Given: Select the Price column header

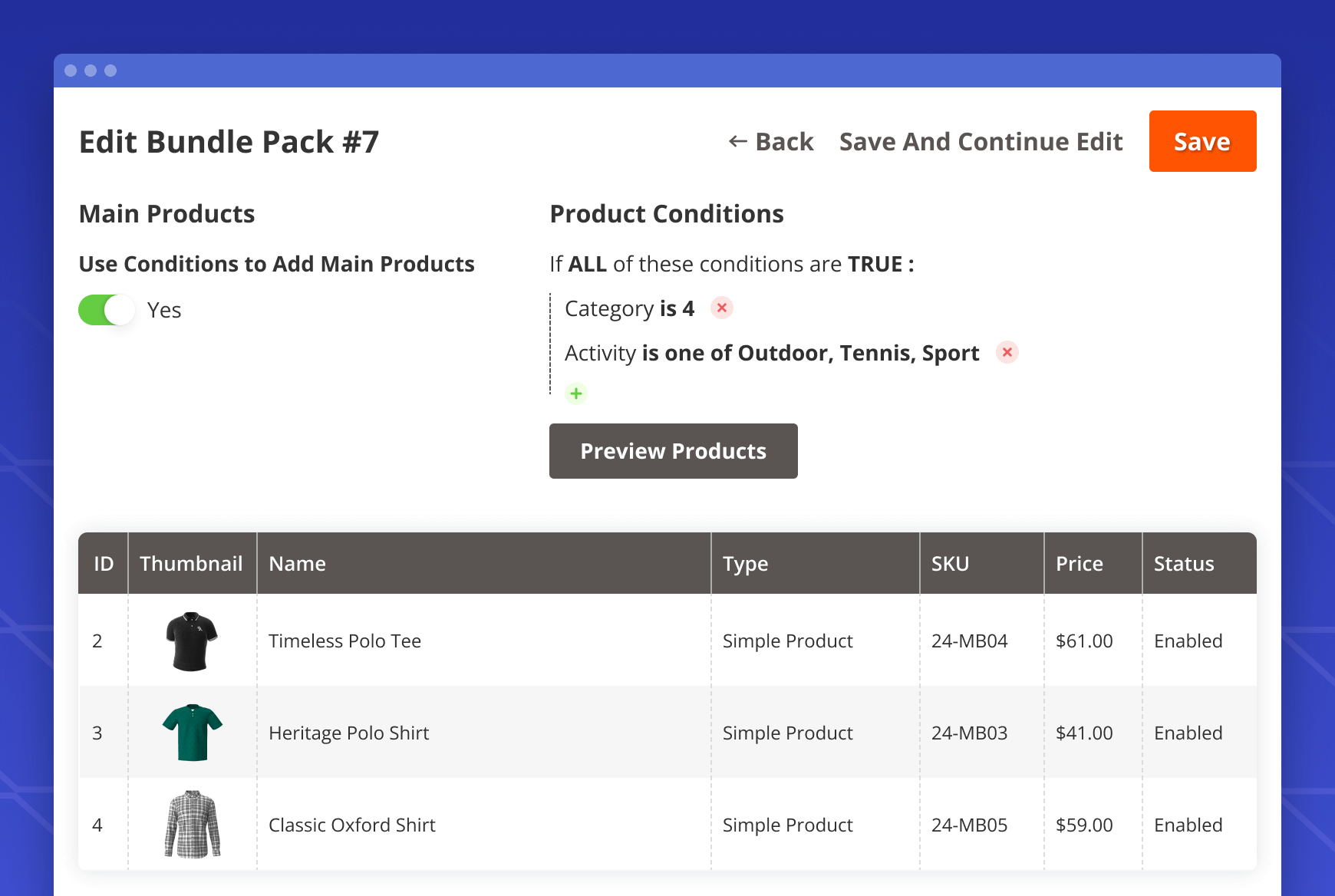Looking at the screenshot, I should click(x=1079, y=563).
